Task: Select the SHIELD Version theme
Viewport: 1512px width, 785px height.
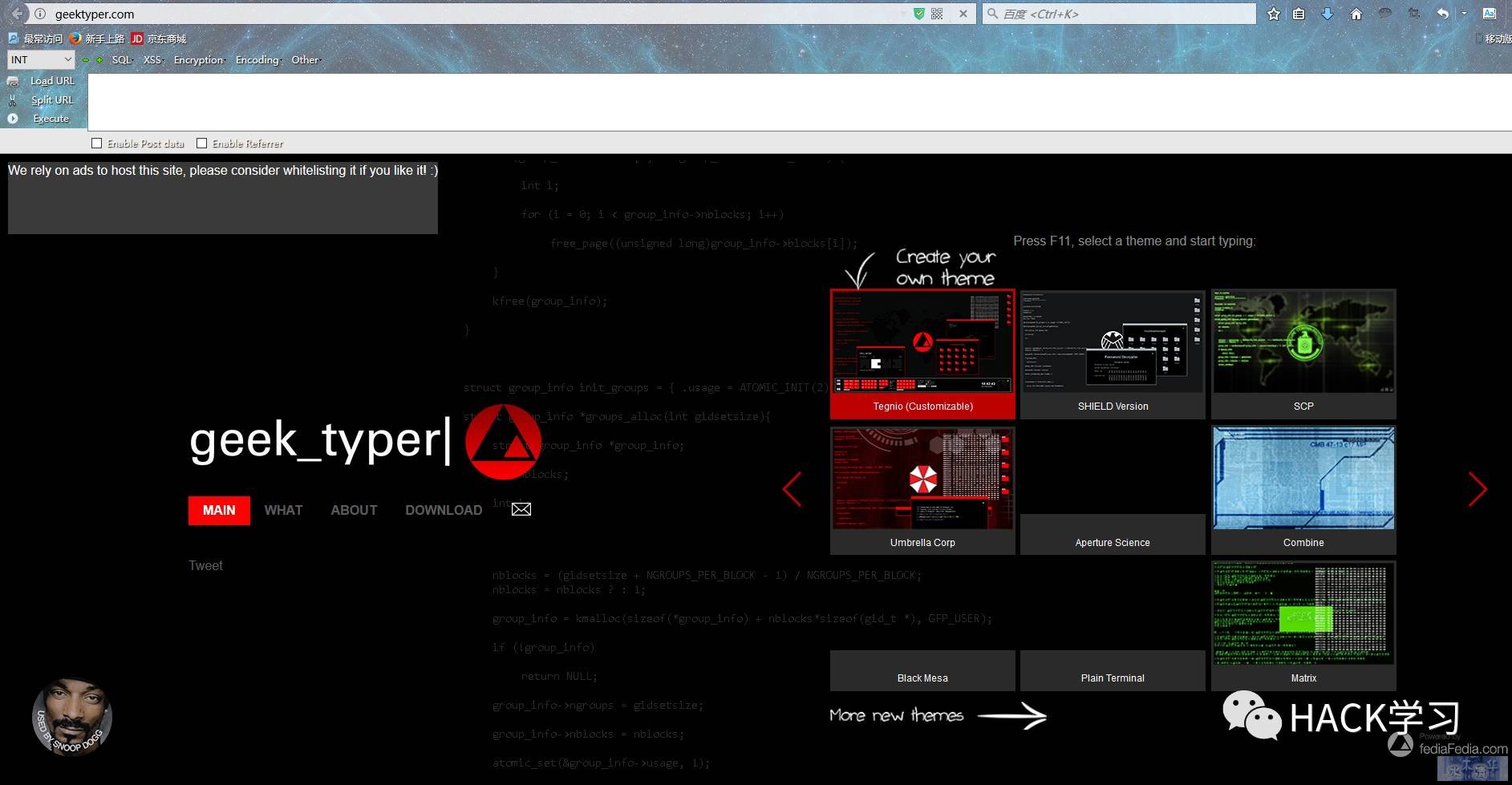Action: click(x=1113, y=354)
